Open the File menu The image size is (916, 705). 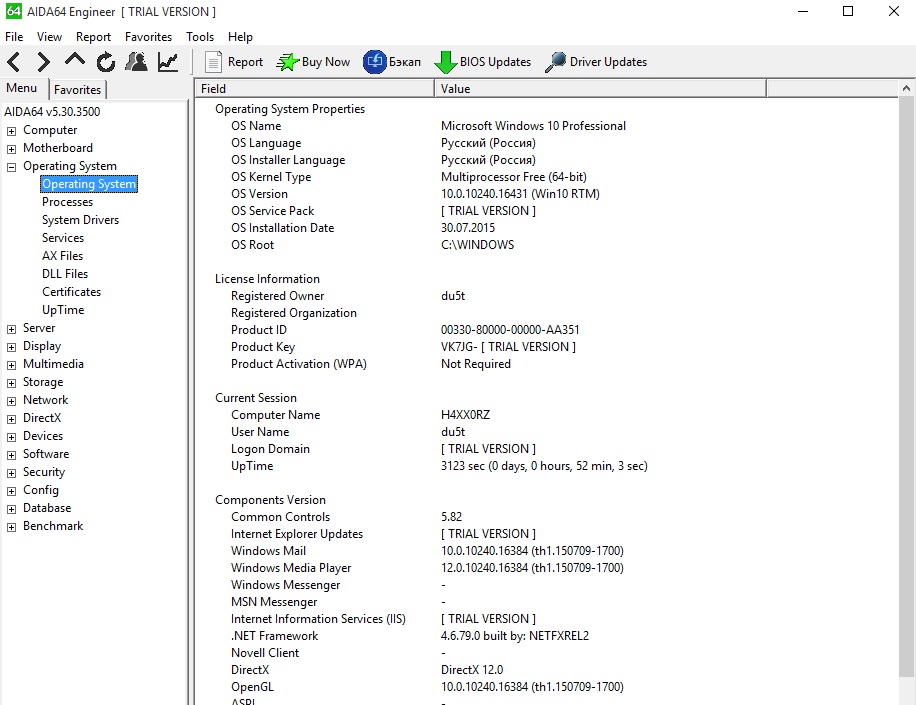coord(14,36)
